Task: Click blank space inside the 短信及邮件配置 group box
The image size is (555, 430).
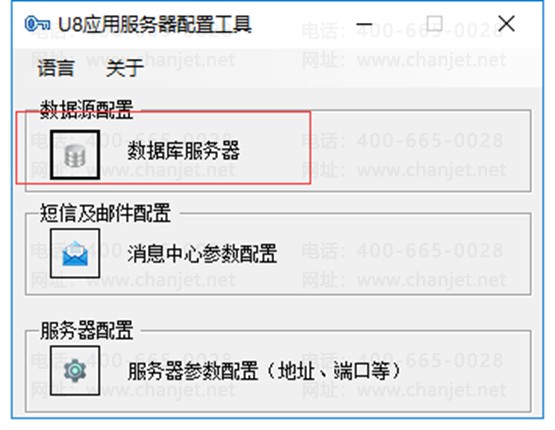Action: 407,253
